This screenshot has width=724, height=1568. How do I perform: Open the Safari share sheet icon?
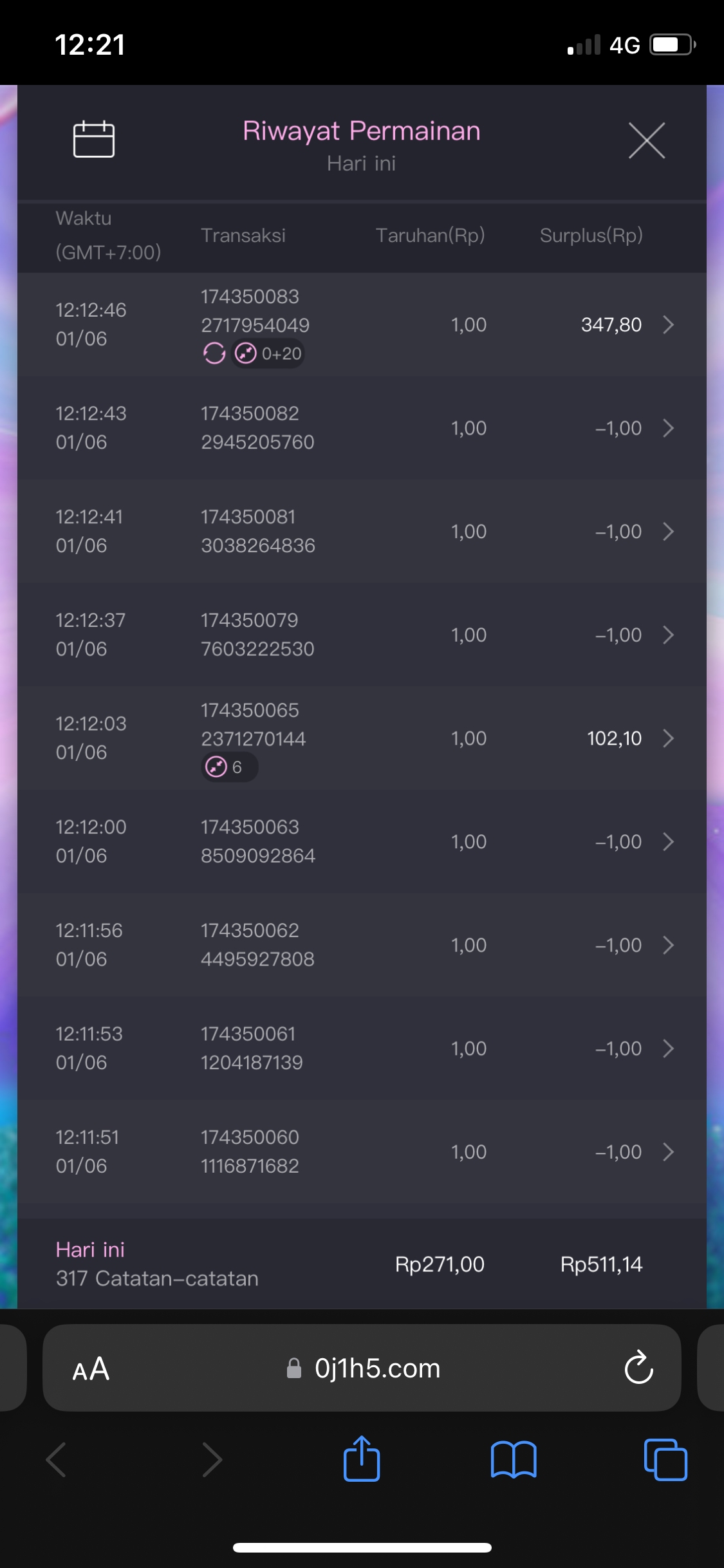coord(362,1459)
